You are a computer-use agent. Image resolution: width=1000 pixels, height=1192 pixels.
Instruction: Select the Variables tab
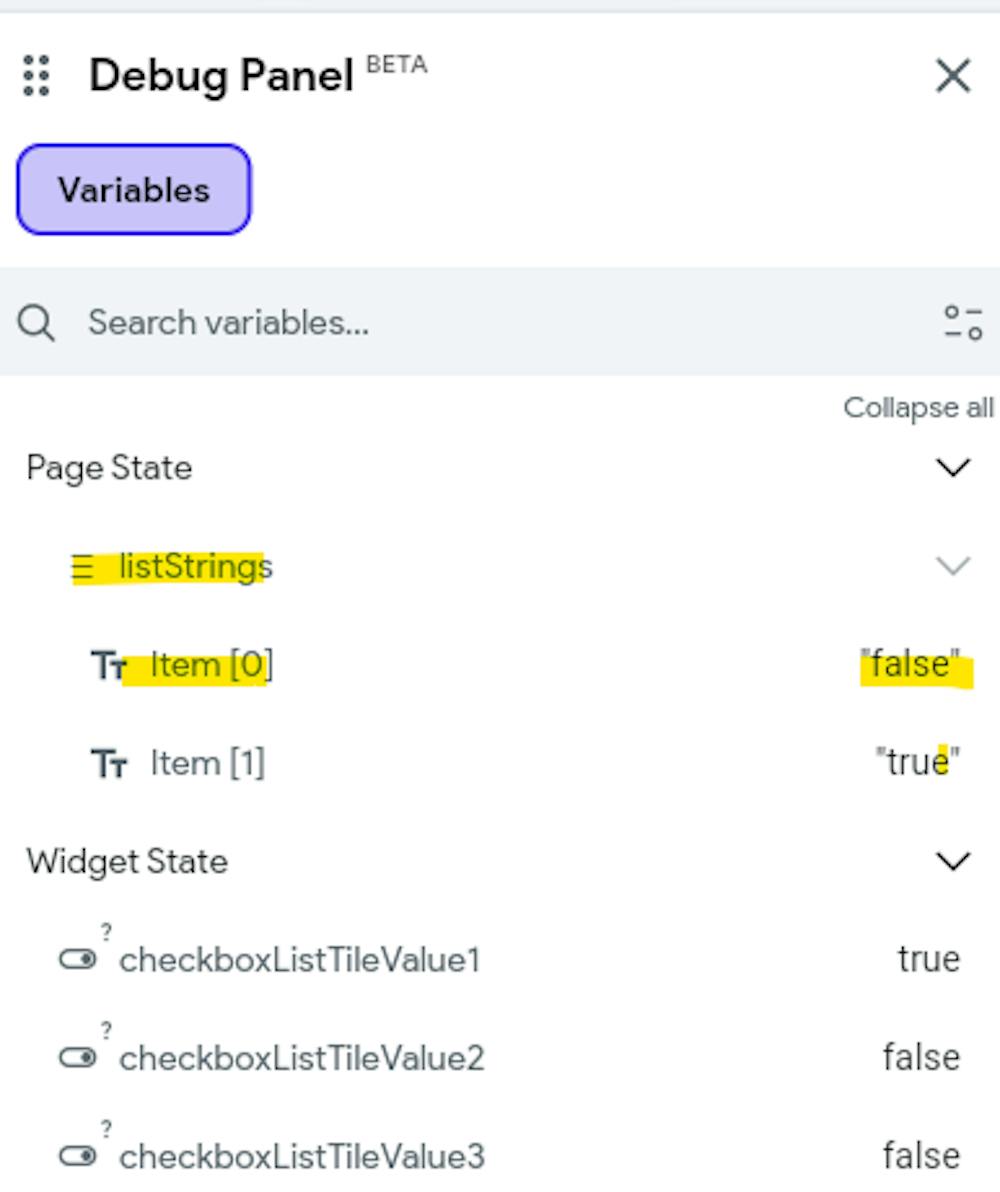(x=134, y=190)
